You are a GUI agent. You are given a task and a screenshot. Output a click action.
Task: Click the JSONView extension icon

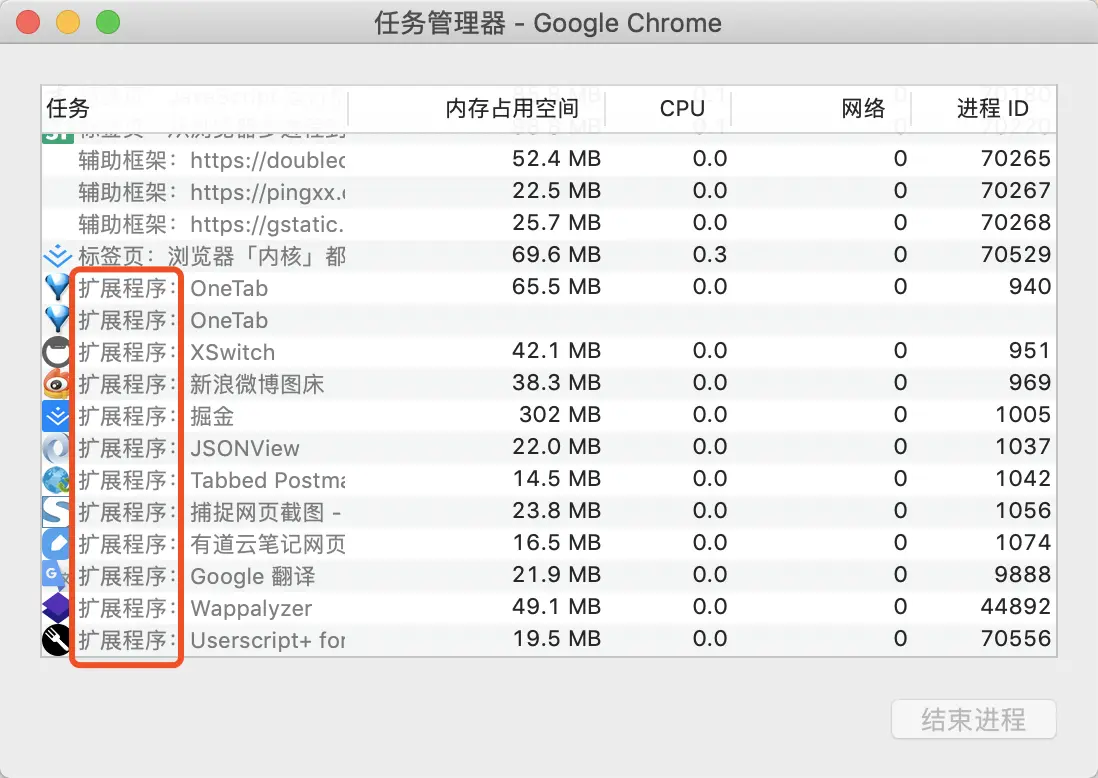[57, 447]
